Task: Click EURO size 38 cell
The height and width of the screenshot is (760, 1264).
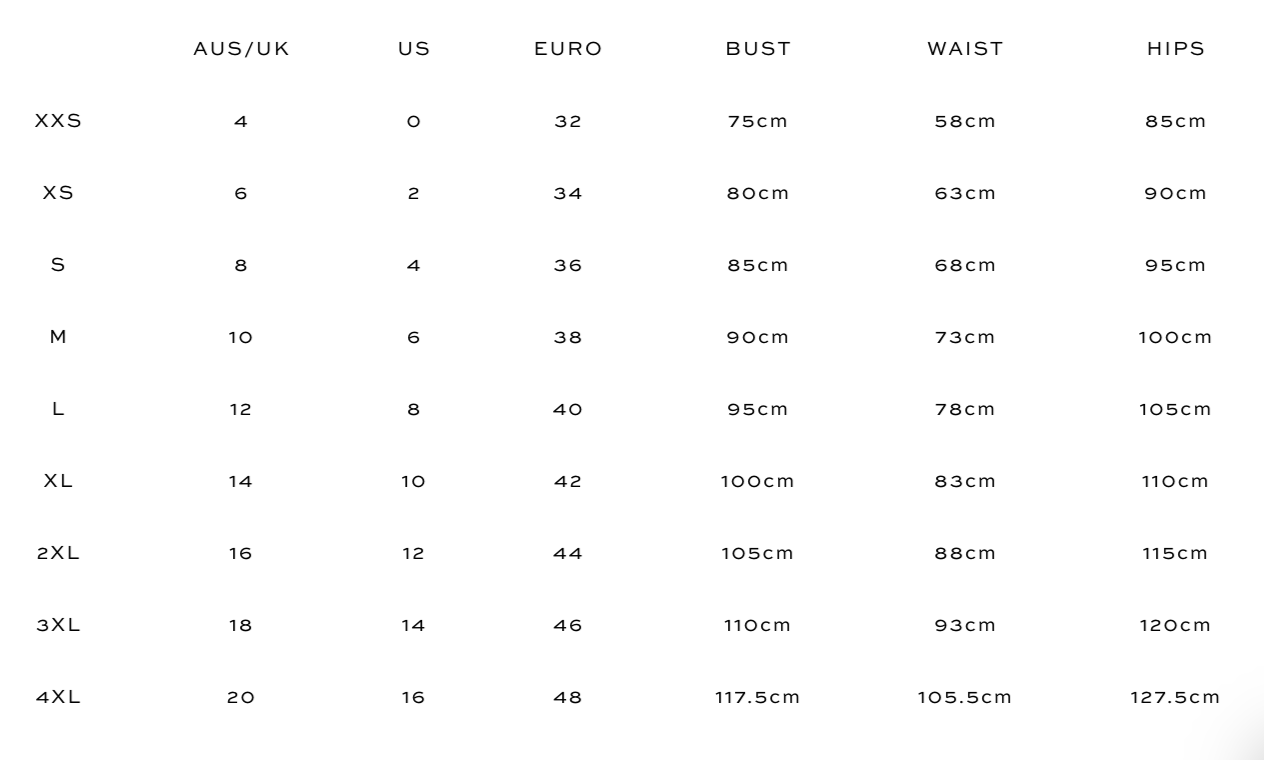Action: 568,337
